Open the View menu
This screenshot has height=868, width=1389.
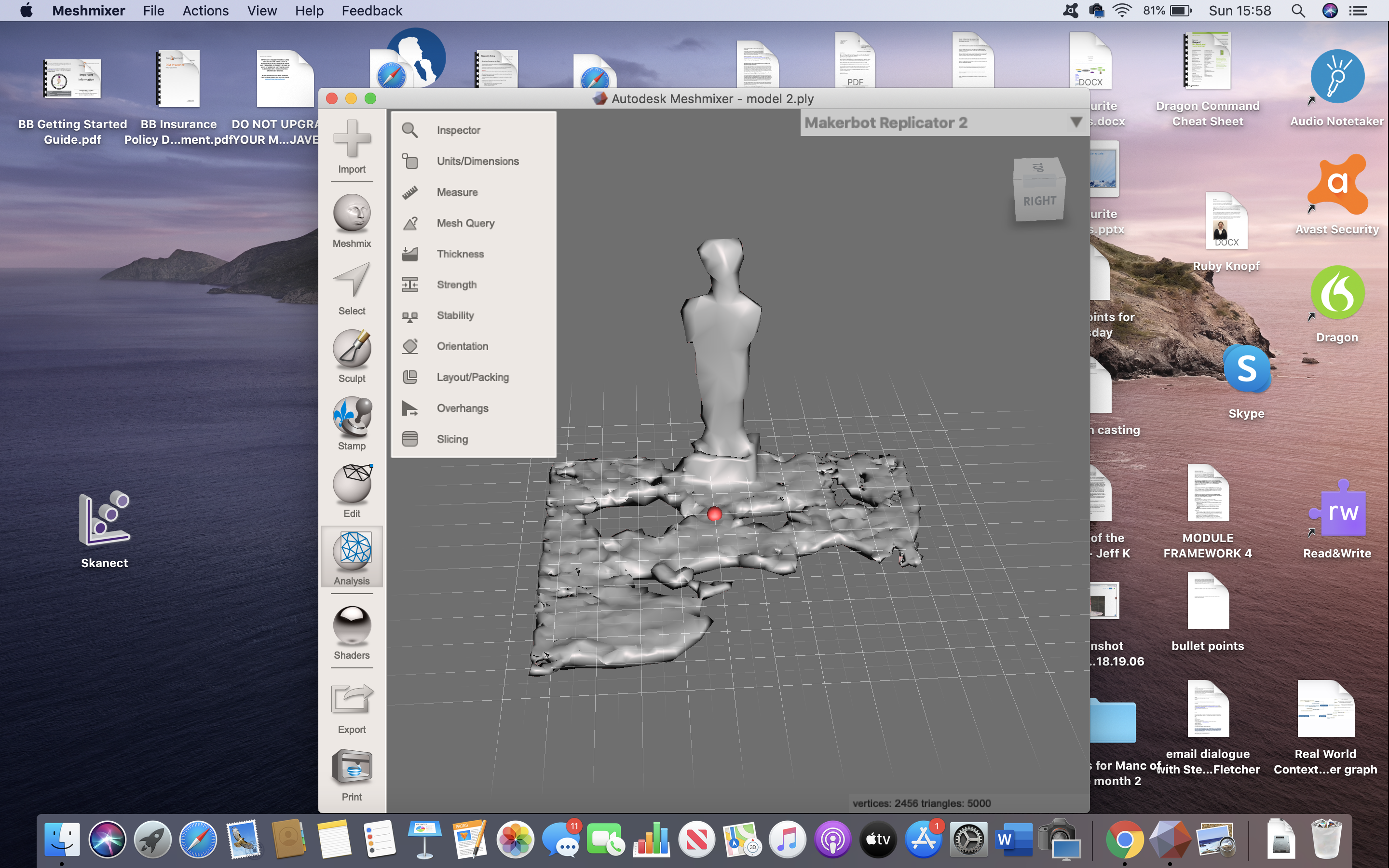pyautogui.click(x=262, y=11)
